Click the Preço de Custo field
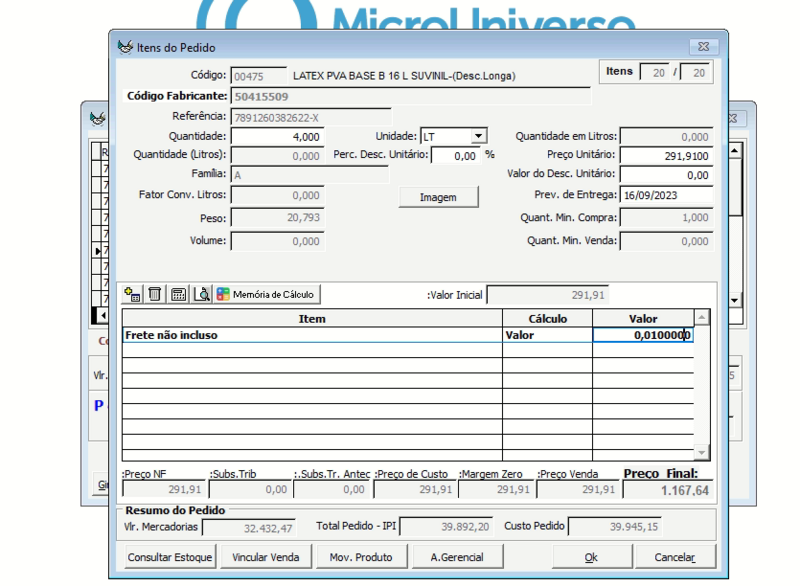This screenshot has height=586, width=800. [414, 490]
